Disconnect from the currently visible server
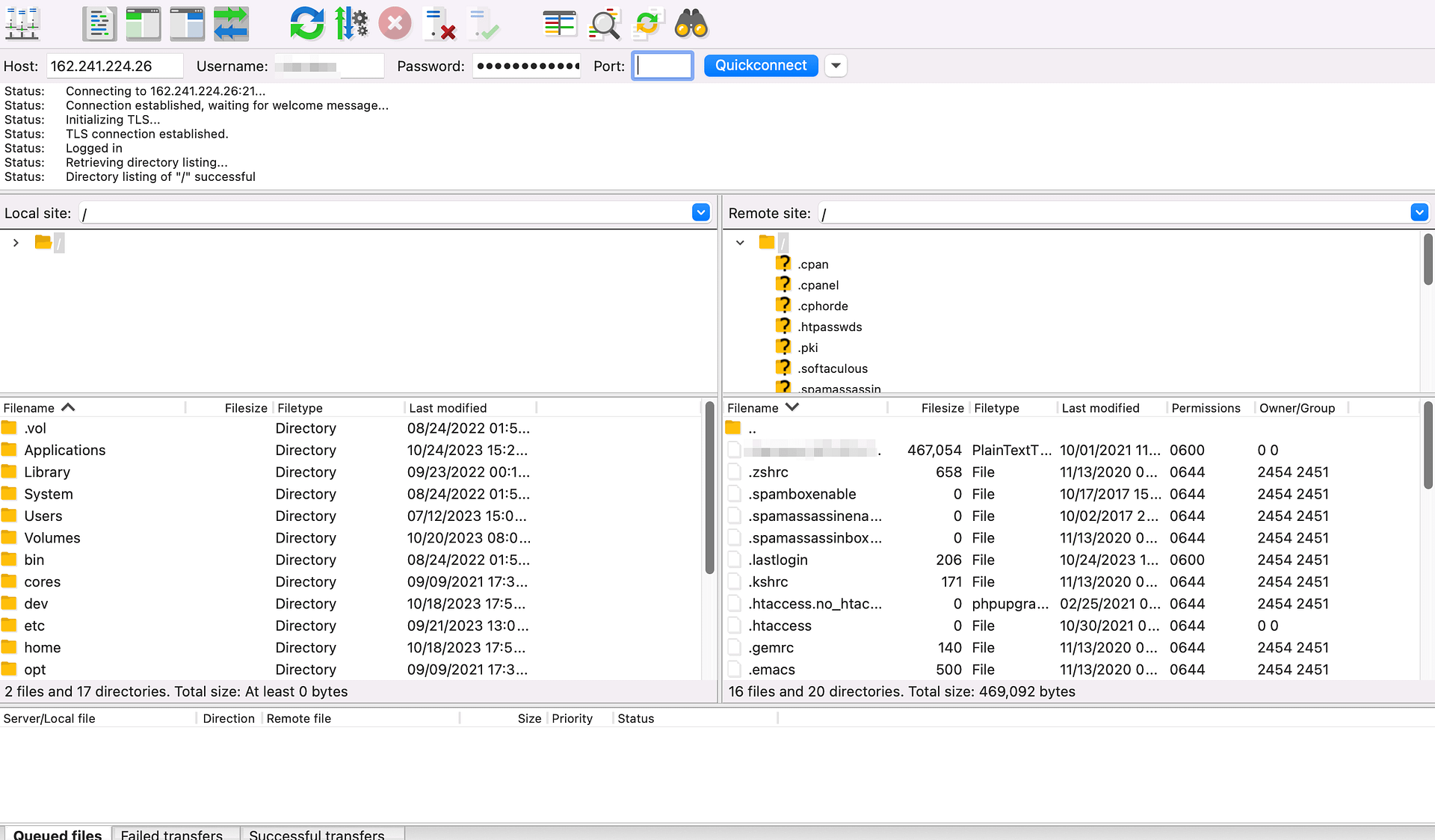The height and width of the screenshot is (840, 1435). point(439,24)
